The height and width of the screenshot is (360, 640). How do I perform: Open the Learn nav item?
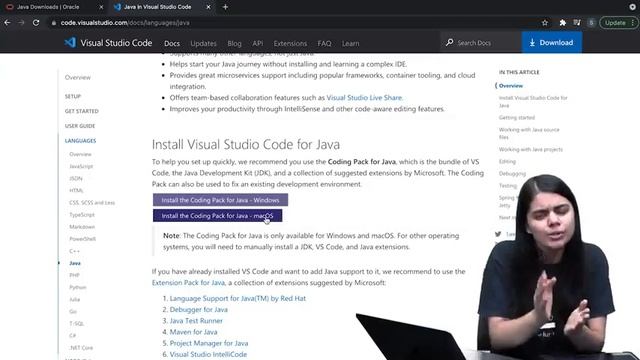tap(351, 43)
